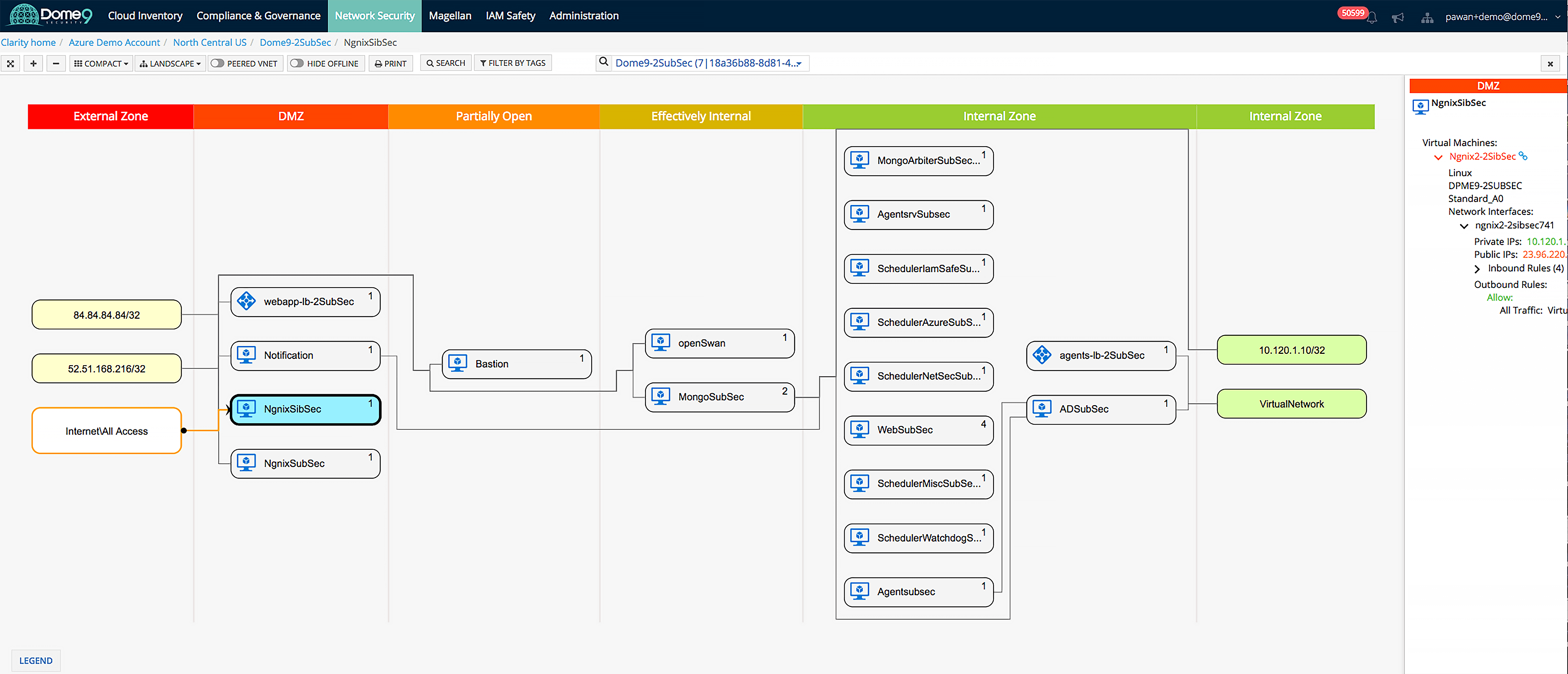Click the AgentsrvSubsec VM icon
This screenshot has width=1568, height=674.
click(859, 214)
